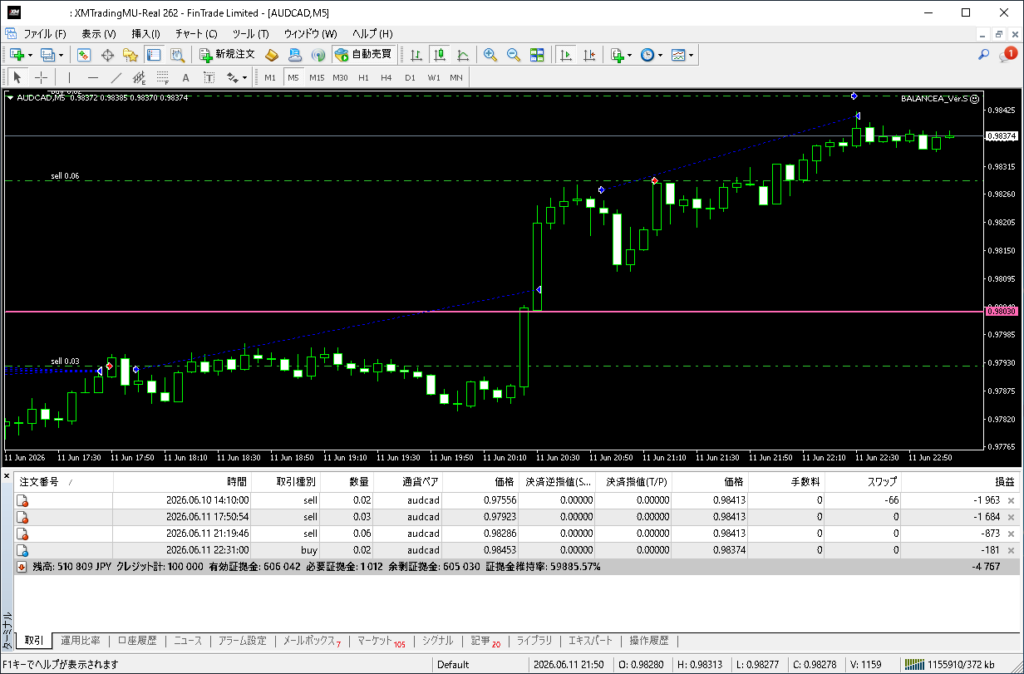Close the terminal panel with its X
The height and width of the screenshot is (674, 1024).
point(7,476)
